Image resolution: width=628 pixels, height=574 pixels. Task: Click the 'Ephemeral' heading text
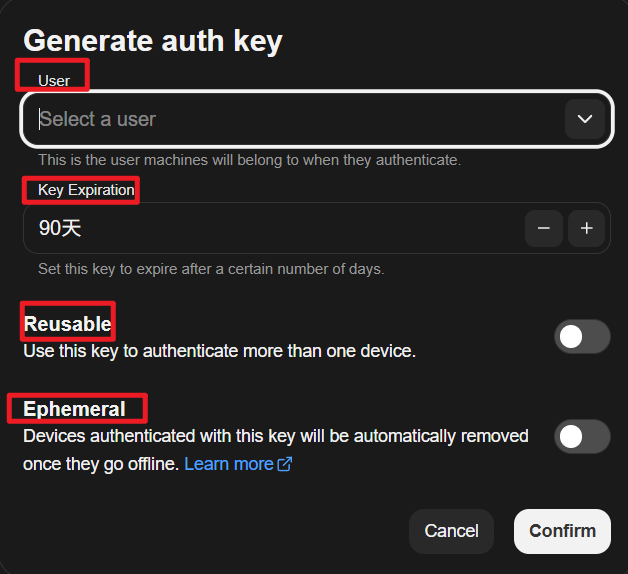[75, 409]
